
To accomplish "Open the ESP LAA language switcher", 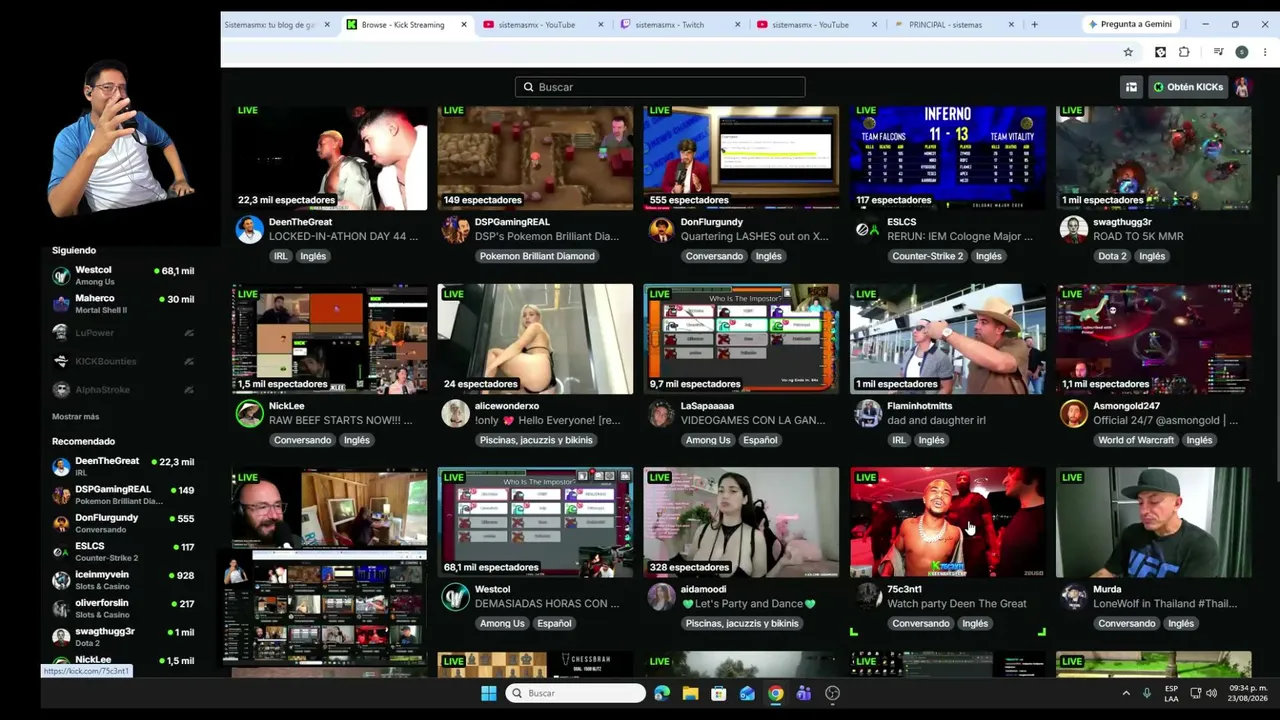I will pos(1171,693).
